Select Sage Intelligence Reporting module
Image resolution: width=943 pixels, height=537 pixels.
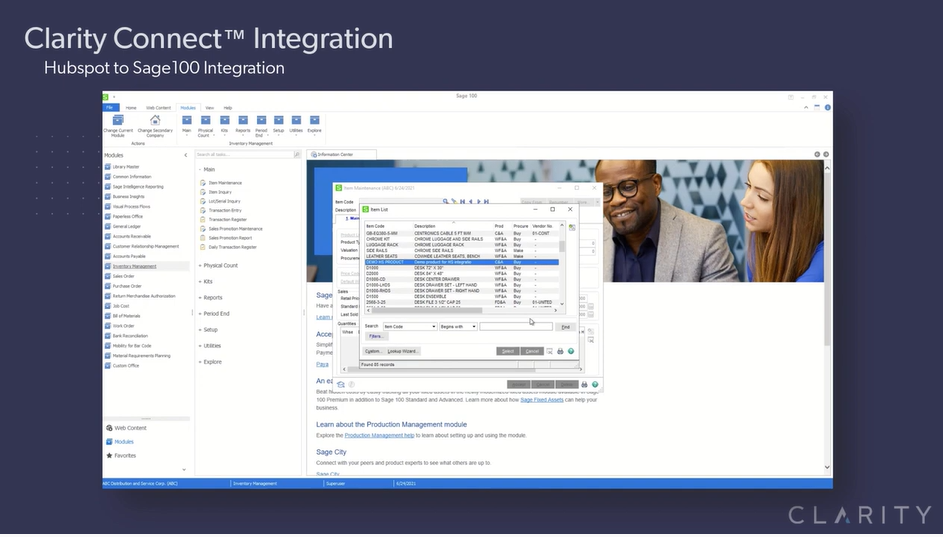click(138, 186)
